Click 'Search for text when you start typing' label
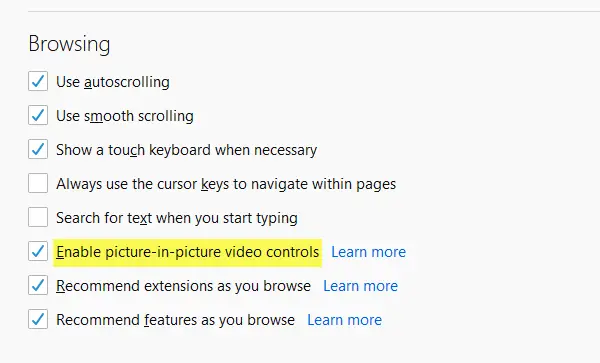The height and width of the screenshot is (363, 600). click(x=177, y=218)
